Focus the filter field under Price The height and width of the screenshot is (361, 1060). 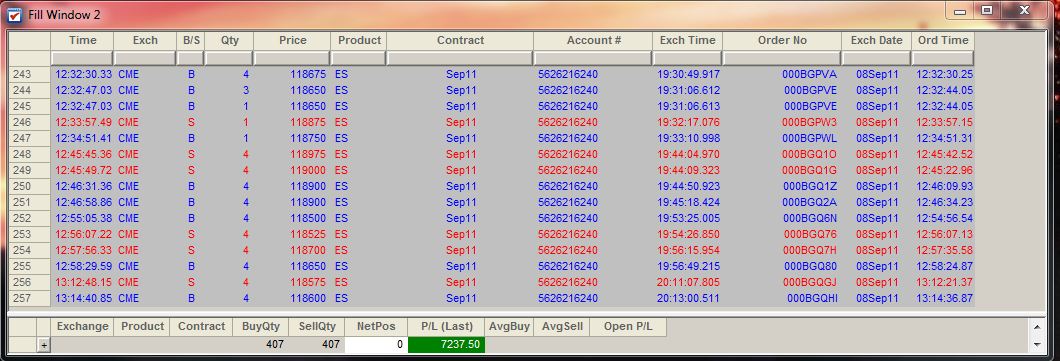point(293,59)
